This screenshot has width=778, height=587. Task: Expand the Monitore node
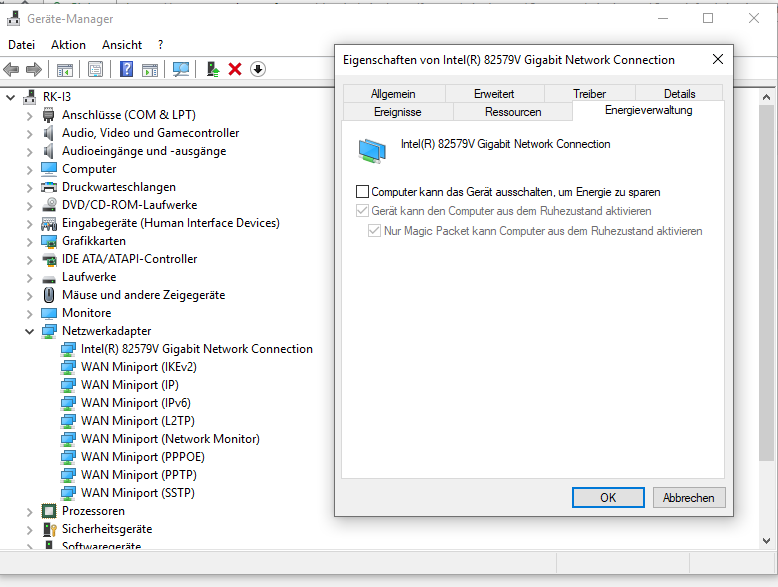[30, 314]
